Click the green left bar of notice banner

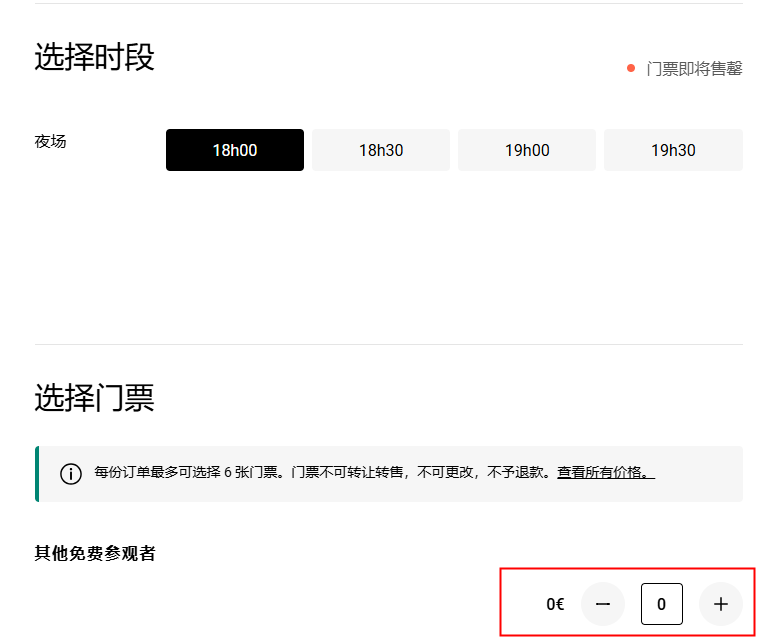pos(37,473)
